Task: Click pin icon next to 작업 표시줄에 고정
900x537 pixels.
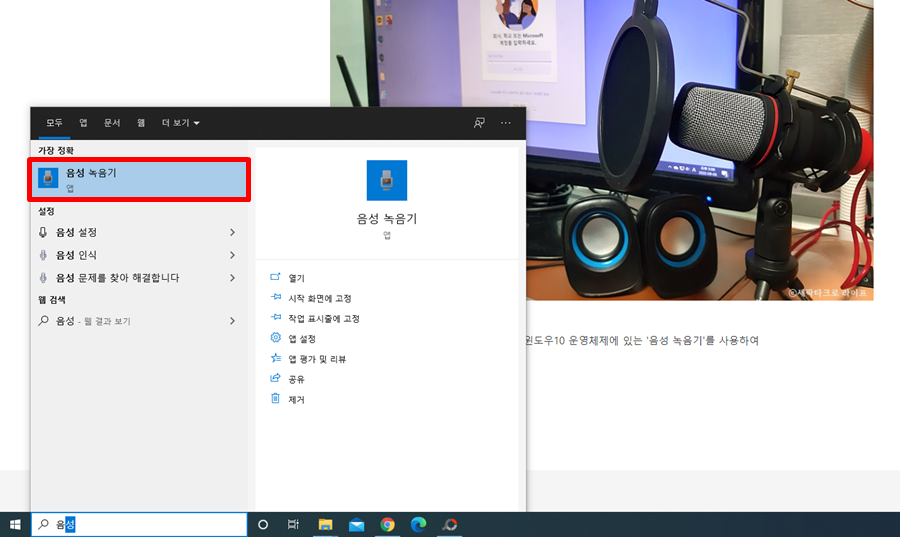Action: (x=276, y=317)
